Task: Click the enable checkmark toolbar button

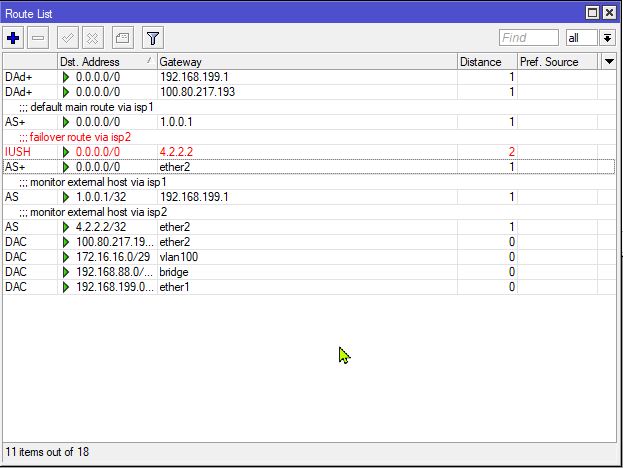Action: click(68, 38)
